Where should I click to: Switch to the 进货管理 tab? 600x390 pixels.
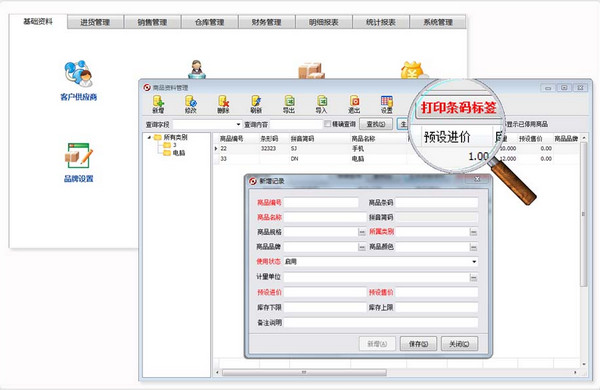click(x=95, y=22)
